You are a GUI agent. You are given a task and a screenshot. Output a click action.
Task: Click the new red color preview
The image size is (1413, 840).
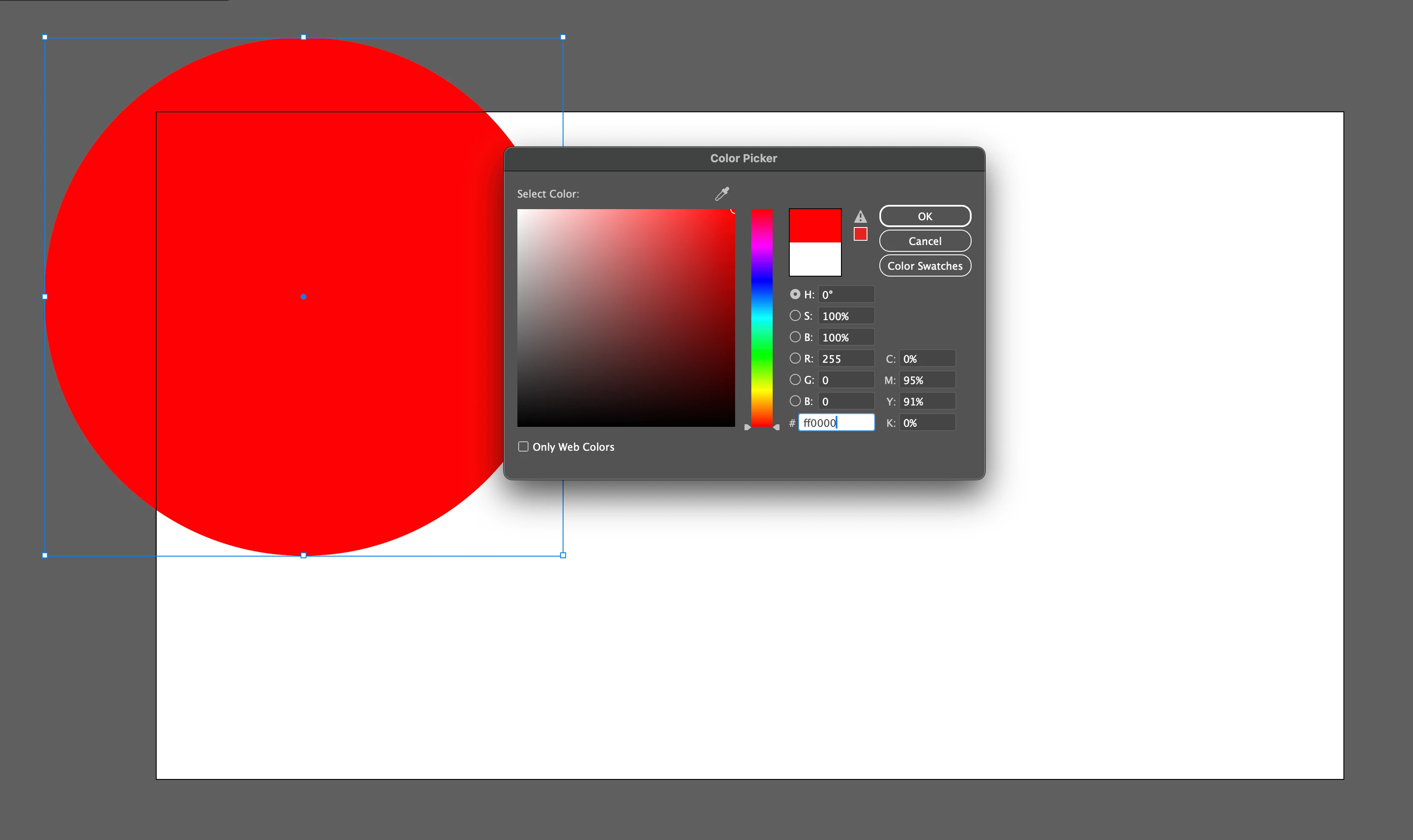pyautogui.click(x=815, y=225)
